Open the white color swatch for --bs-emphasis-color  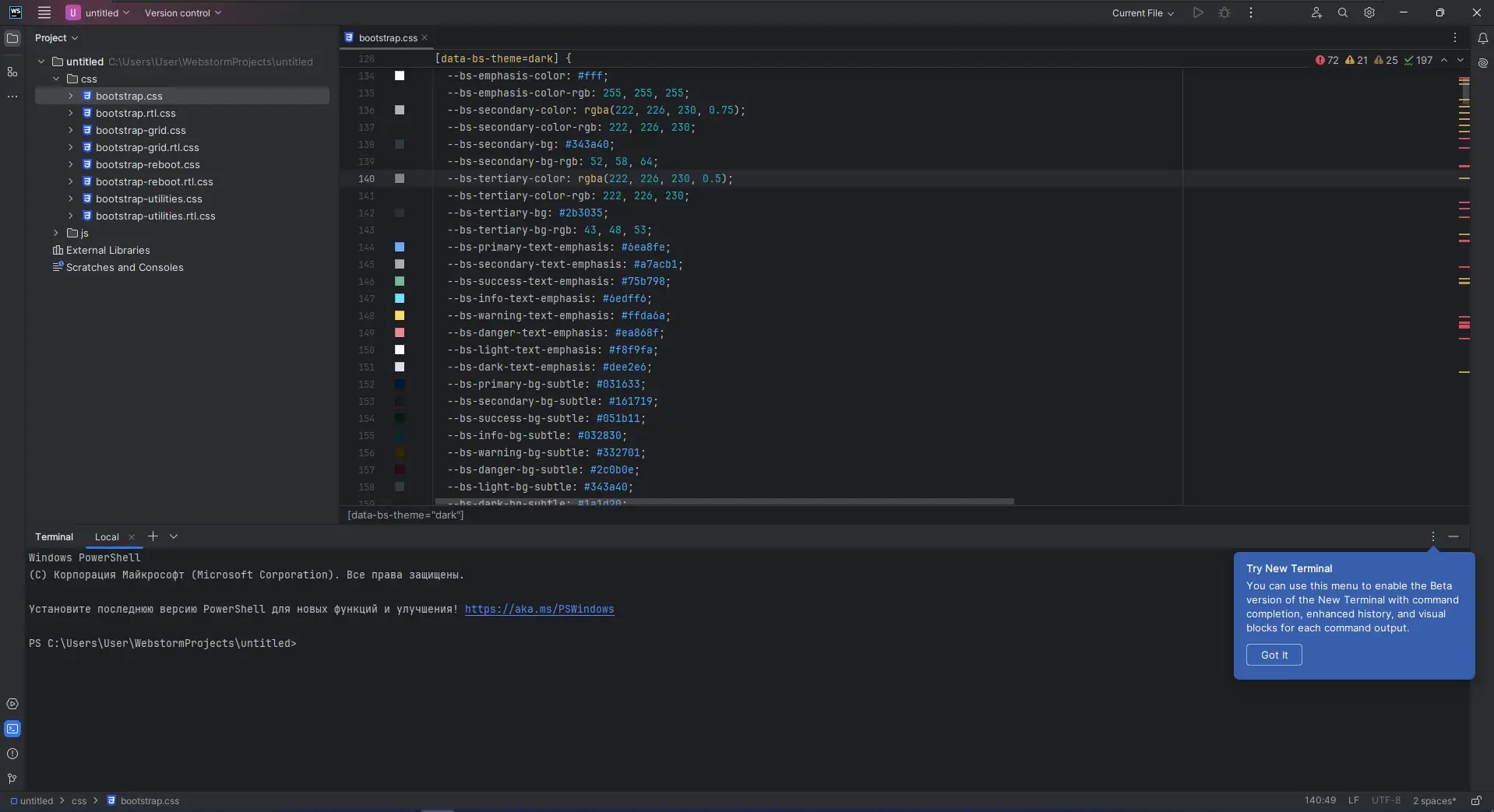click(x=400, y=76)
